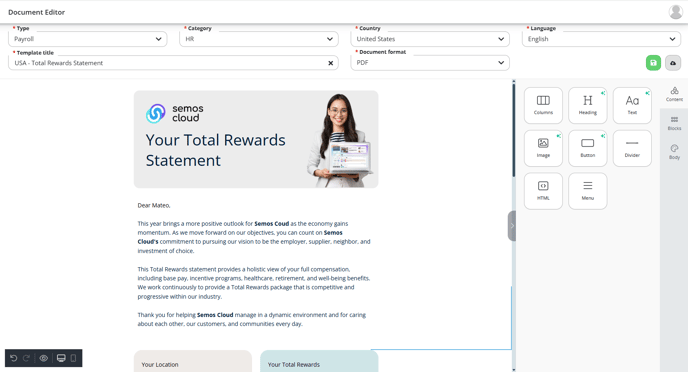Select the 'Your Location' card

pyautogui.click(x=193, y=361)
